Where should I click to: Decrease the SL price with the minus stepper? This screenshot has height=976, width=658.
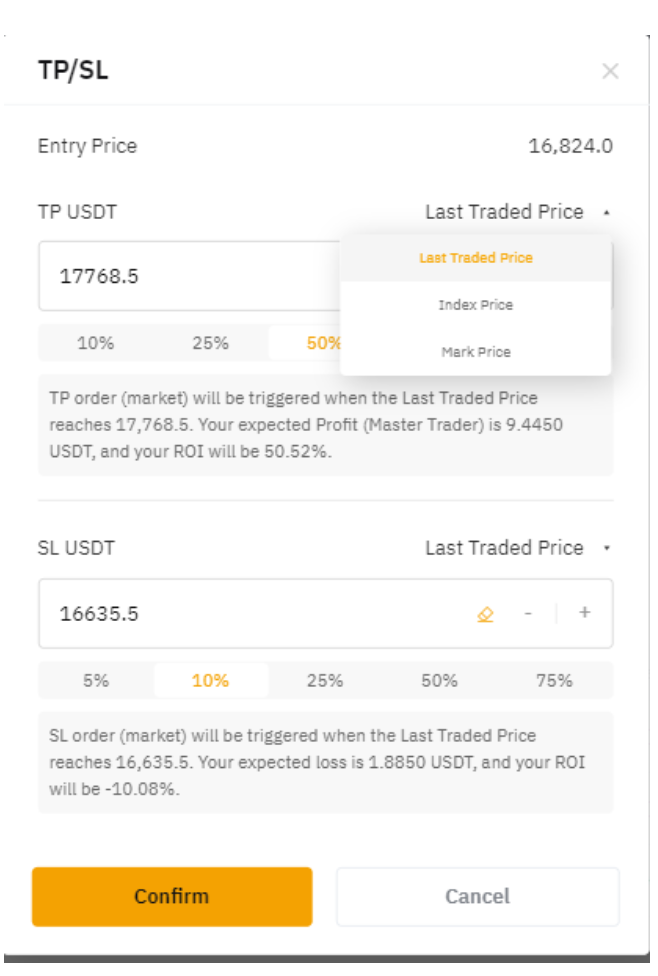tap(528, 613)
